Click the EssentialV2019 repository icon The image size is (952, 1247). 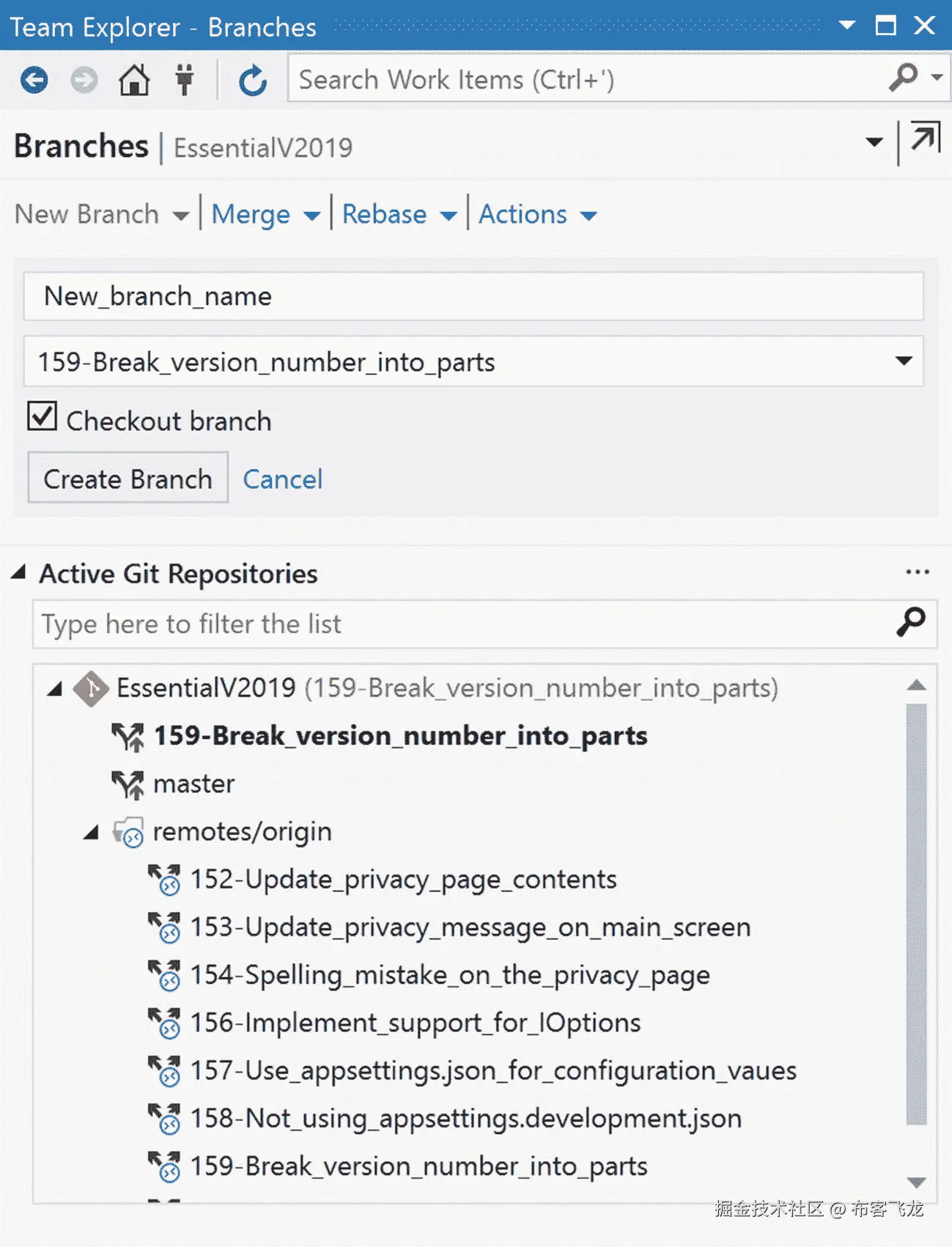[92, 688]
